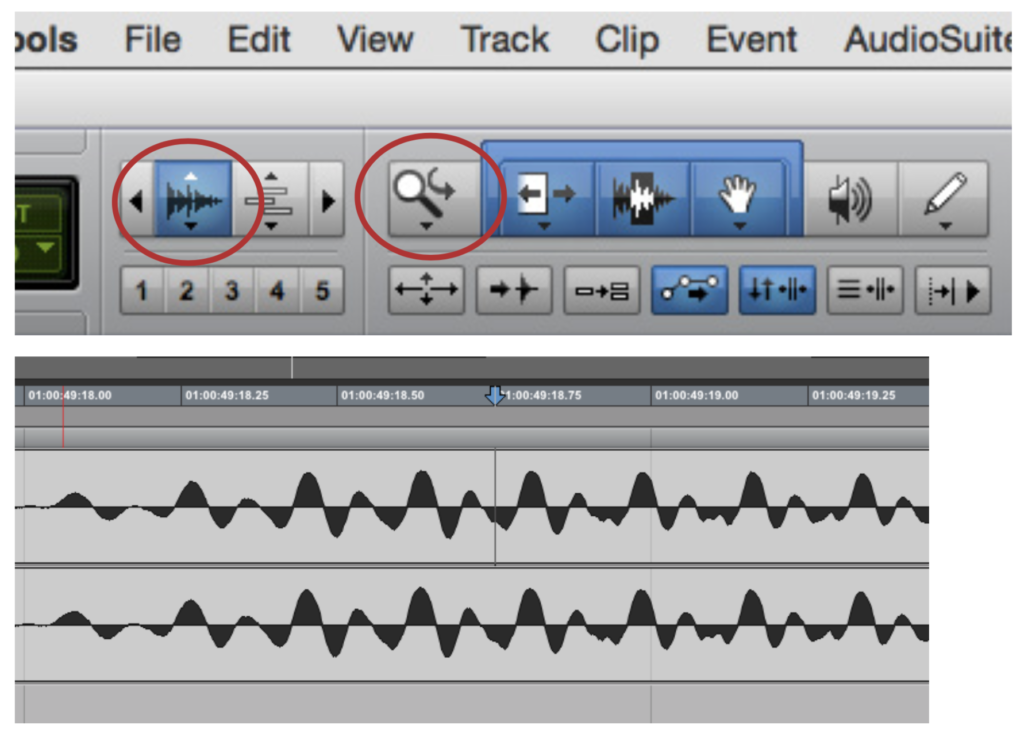Toggle the Zoom Toggle four-arrow button

[426, 290]
